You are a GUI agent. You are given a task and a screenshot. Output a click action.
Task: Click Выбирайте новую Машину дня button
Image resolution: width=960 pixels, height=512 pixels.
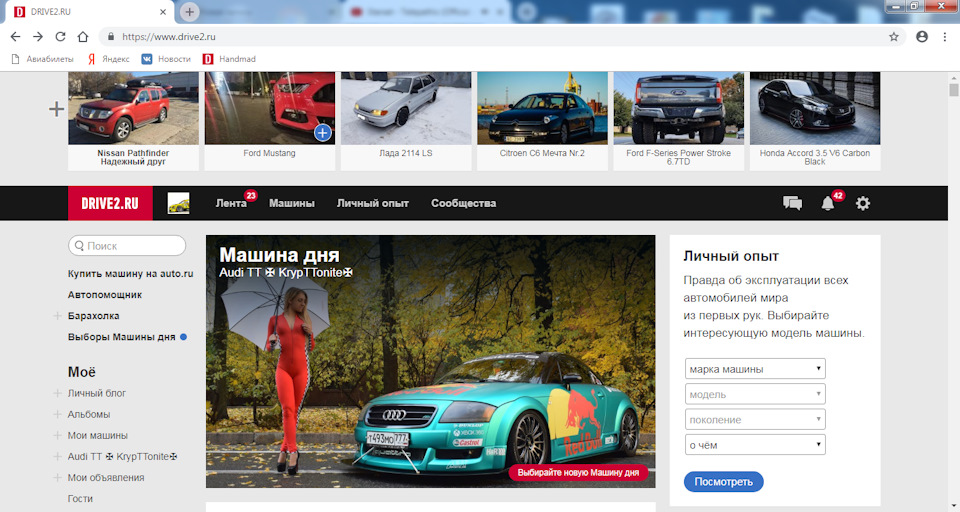(578, 473)
